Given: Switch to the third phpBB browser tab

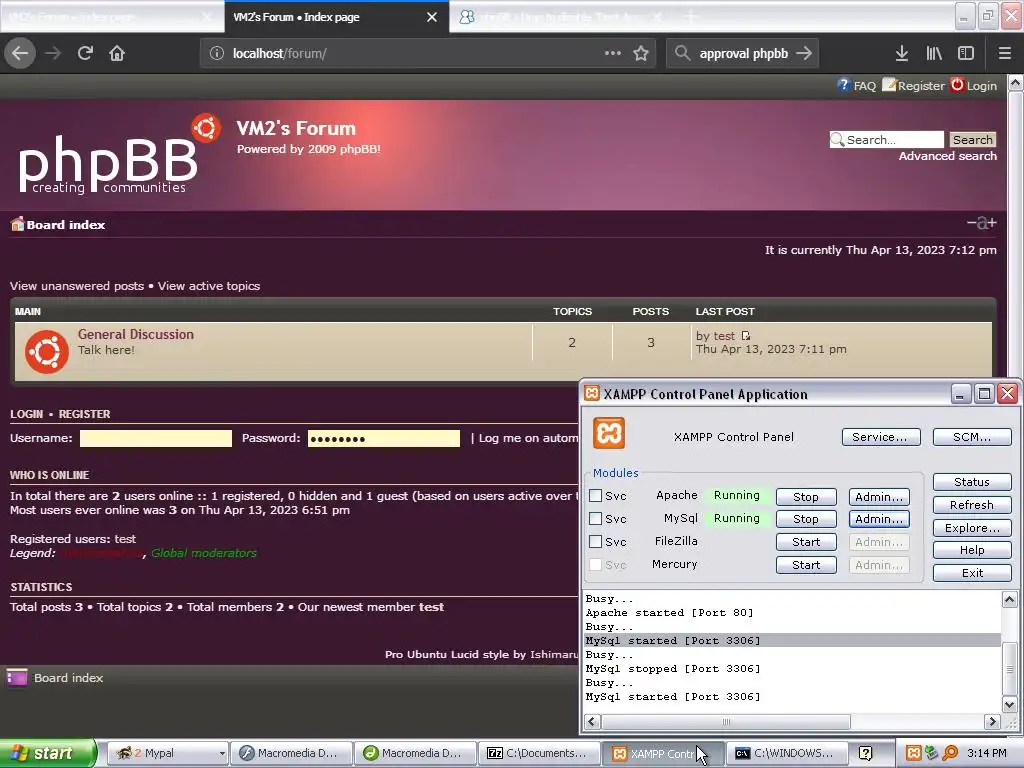Looking at the screenshot, I should pos(562,17).
